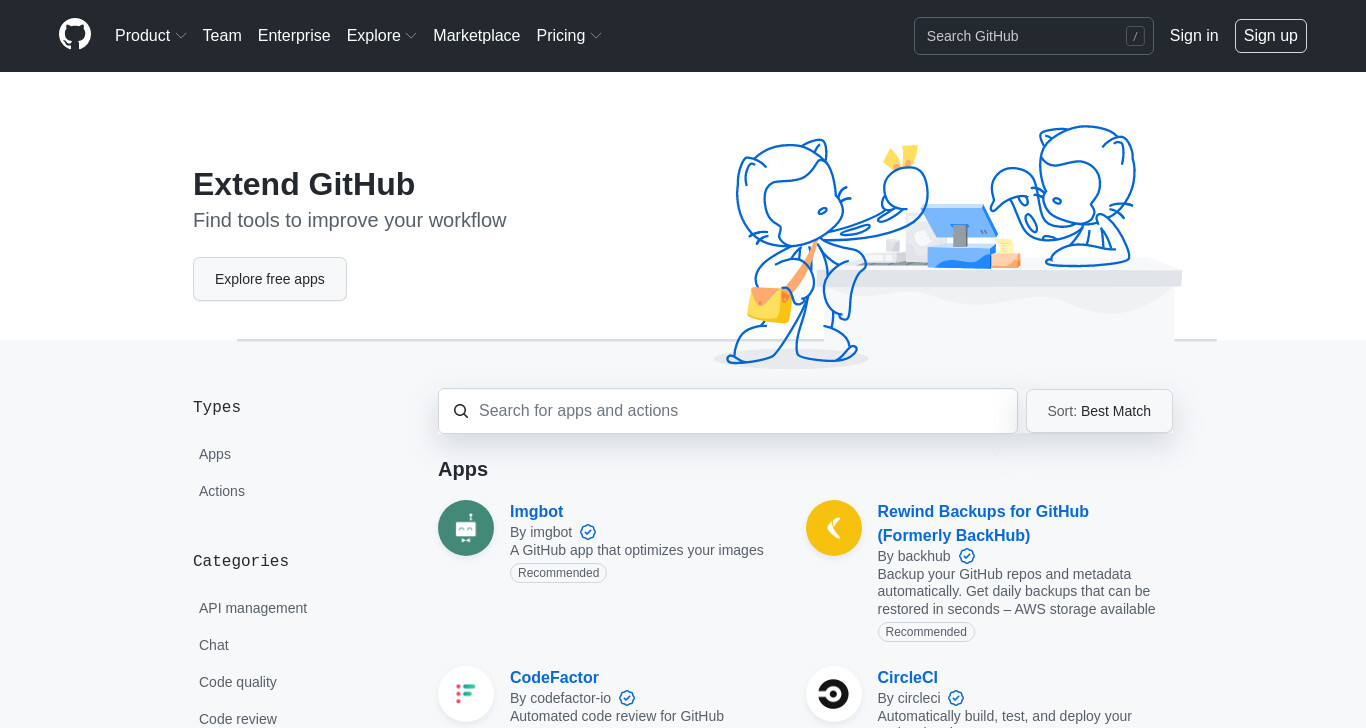Screen dimensions: 1366x728
Task: Open the Sort: Best Match dropdown
Action: 1099,411
